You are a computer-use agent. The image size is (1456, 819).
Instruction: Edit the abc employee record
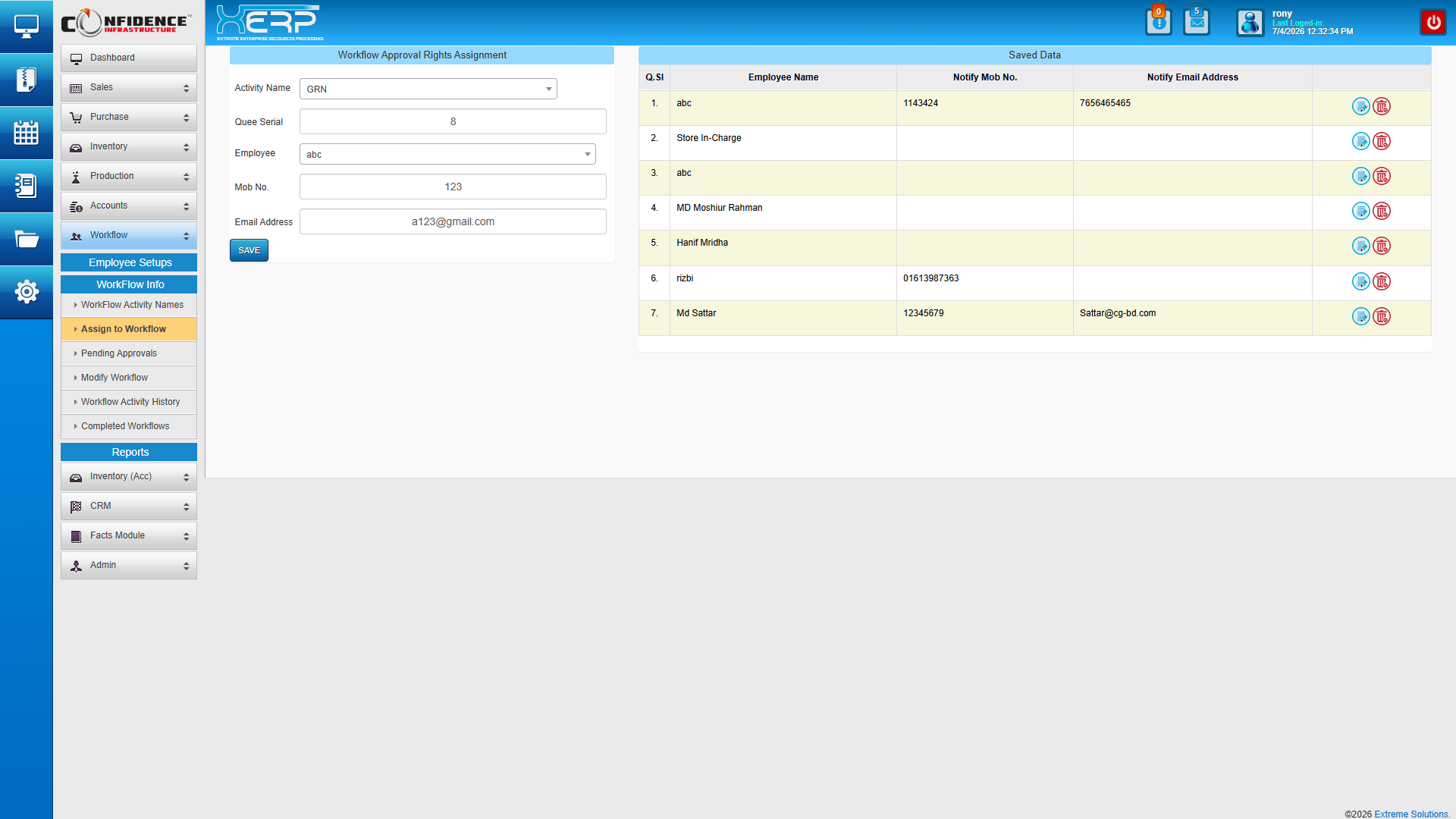pos(1360,106)
